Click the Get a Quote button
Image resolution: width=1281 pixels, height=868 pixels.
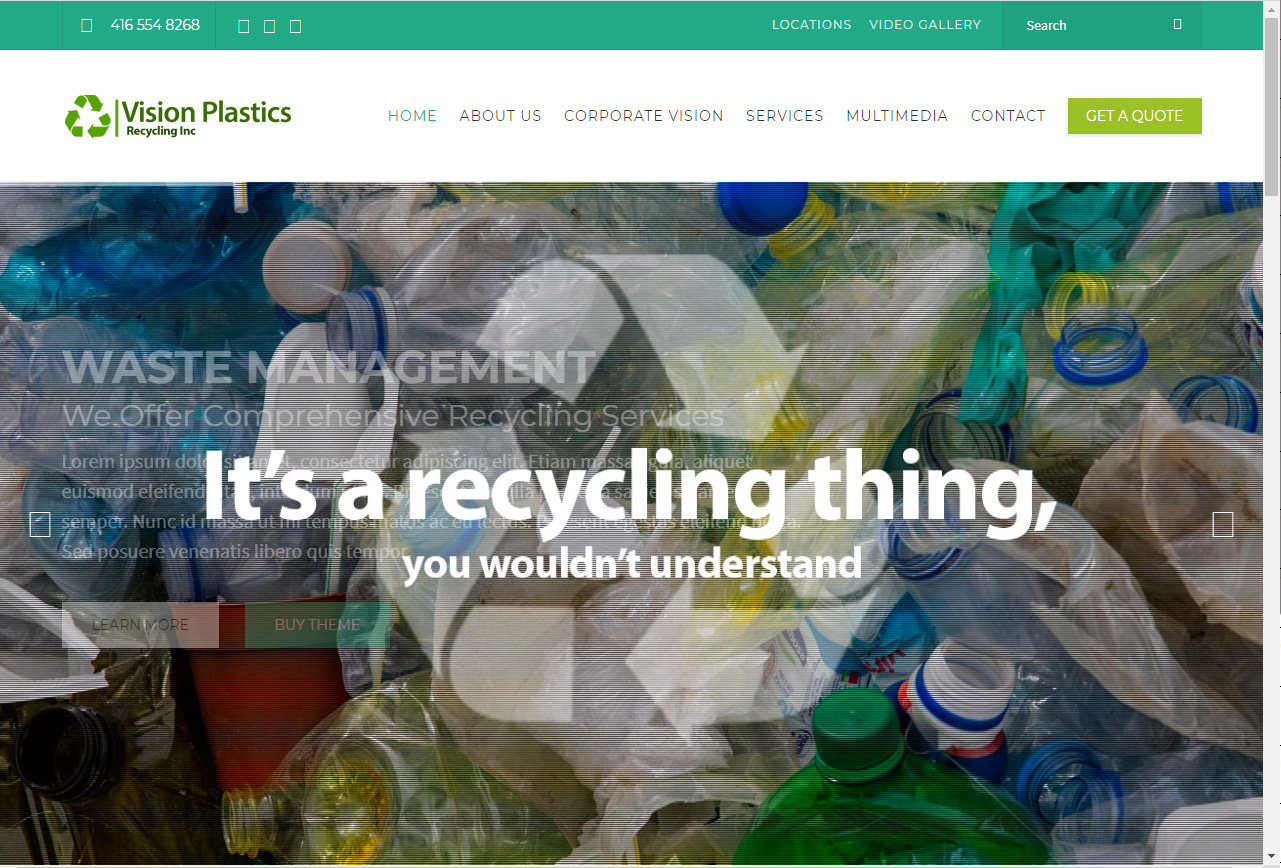(1135, 116)
